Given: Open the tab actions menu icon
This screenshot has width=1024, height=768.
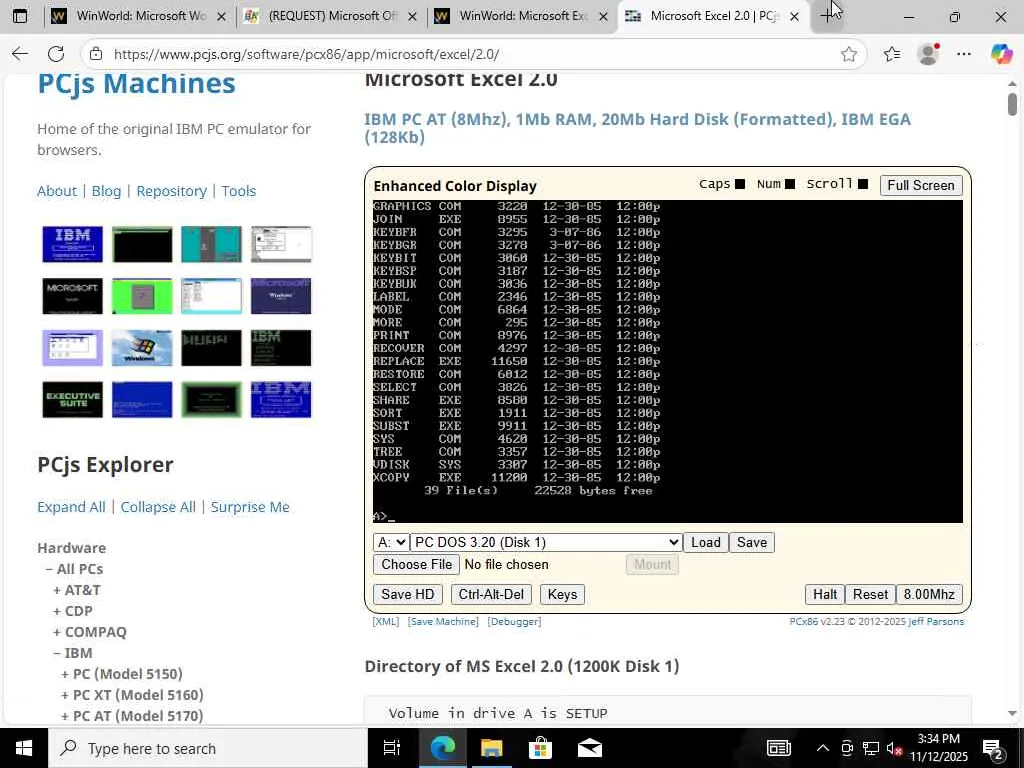Looking at the screenshot, I should 20,16.
